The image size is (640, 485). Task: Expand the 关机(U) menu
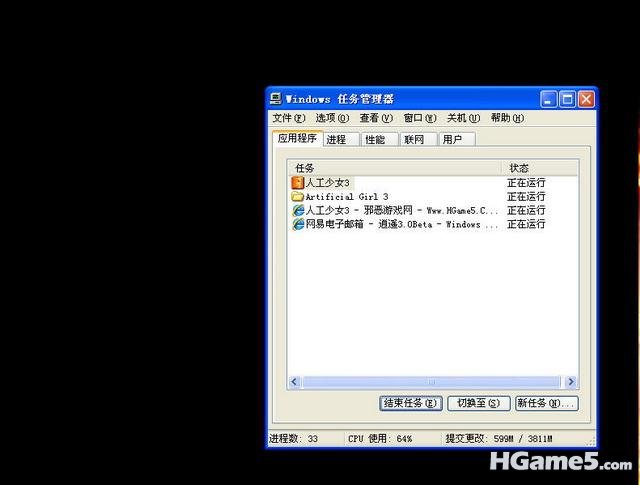pyautogui.click(x=463, y=118)
